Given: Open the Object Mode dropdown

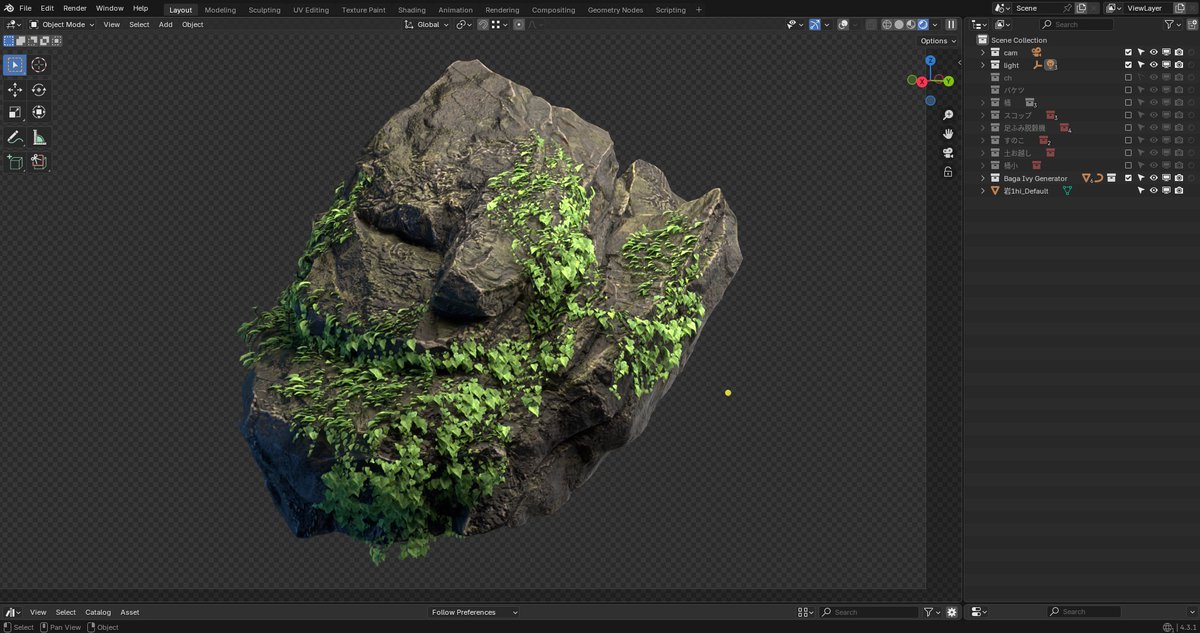Looking at the screenshot, I should click(x=61, y=24).
